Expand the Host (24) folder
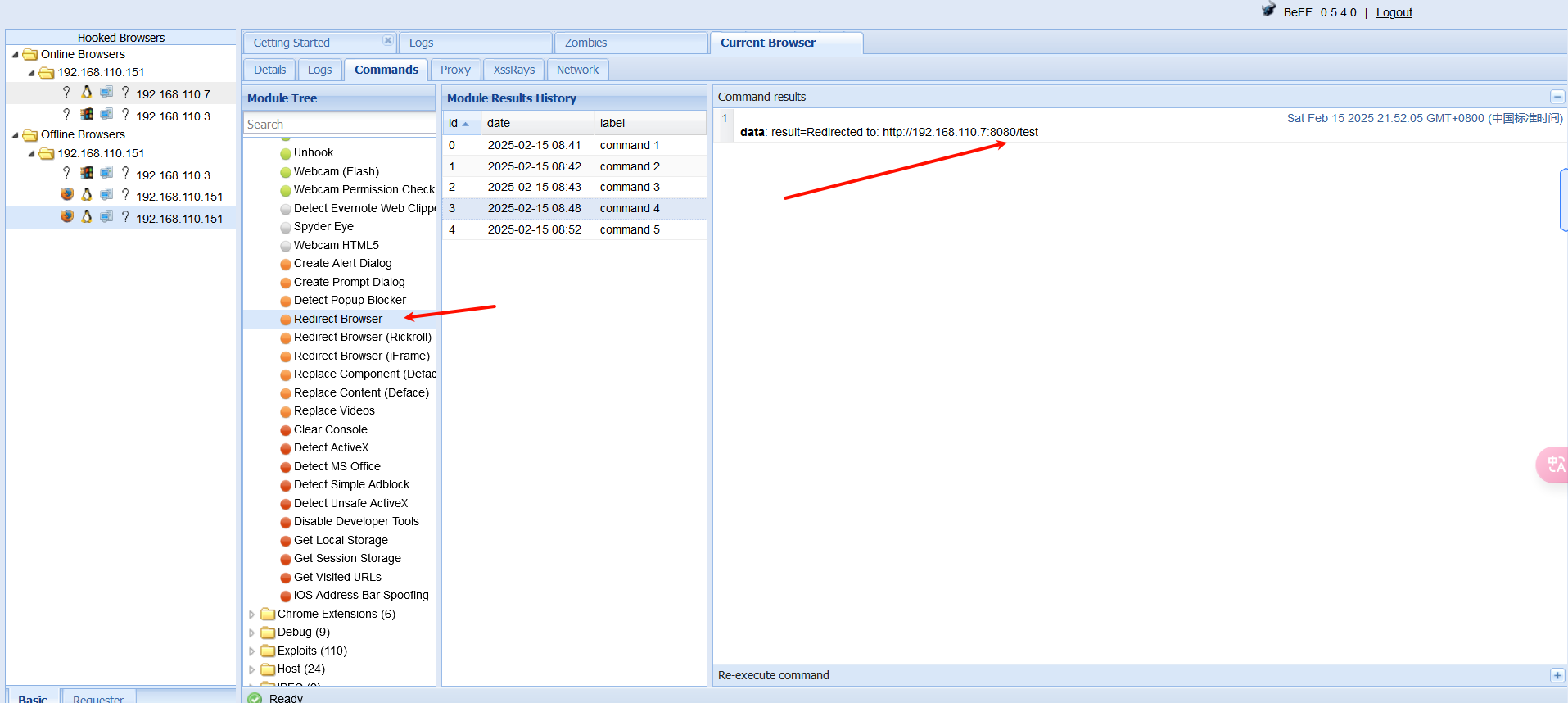This screenshot has width=1568, height=703. click(x=251, y=669)
